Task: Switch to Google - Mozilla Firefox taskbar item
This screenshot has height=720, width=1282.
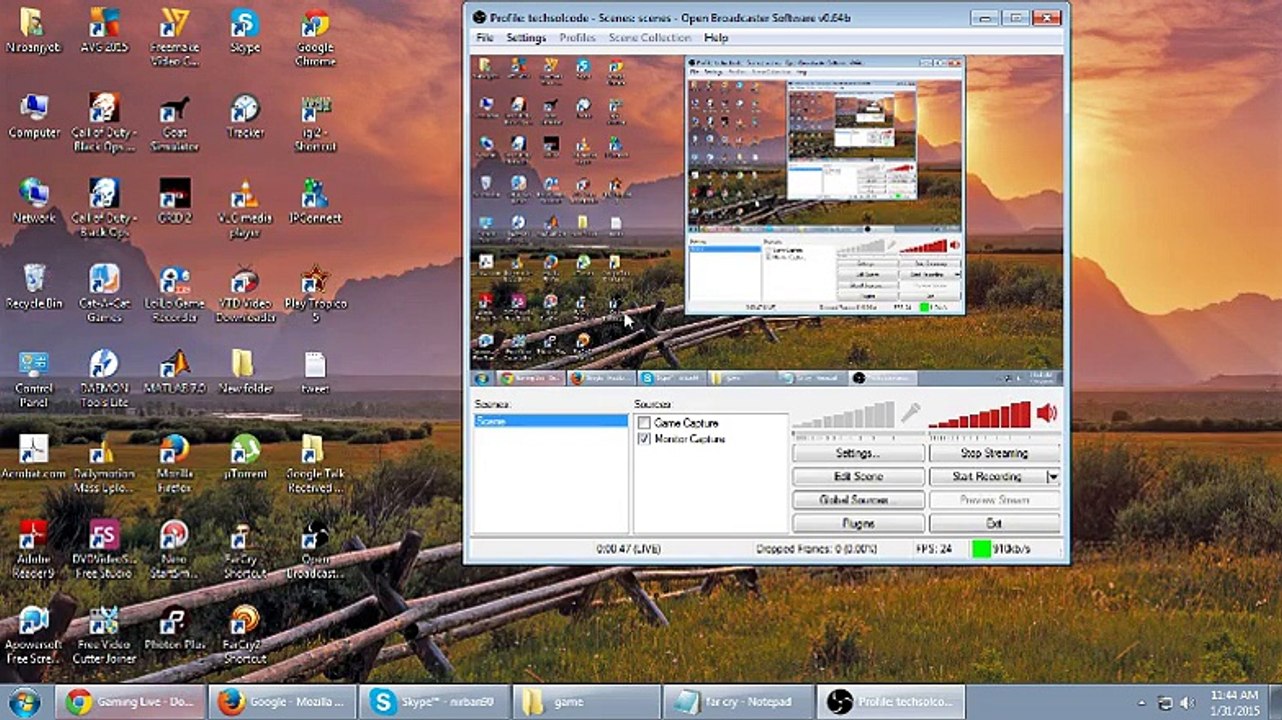Action: 282,702
